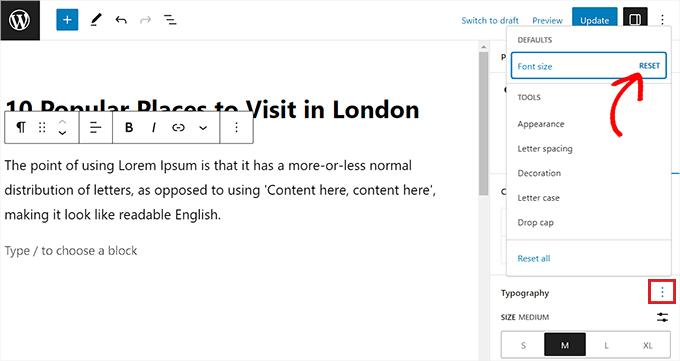Select the XL font size option
The image size is (680, 361).
[x=648, y=346]
